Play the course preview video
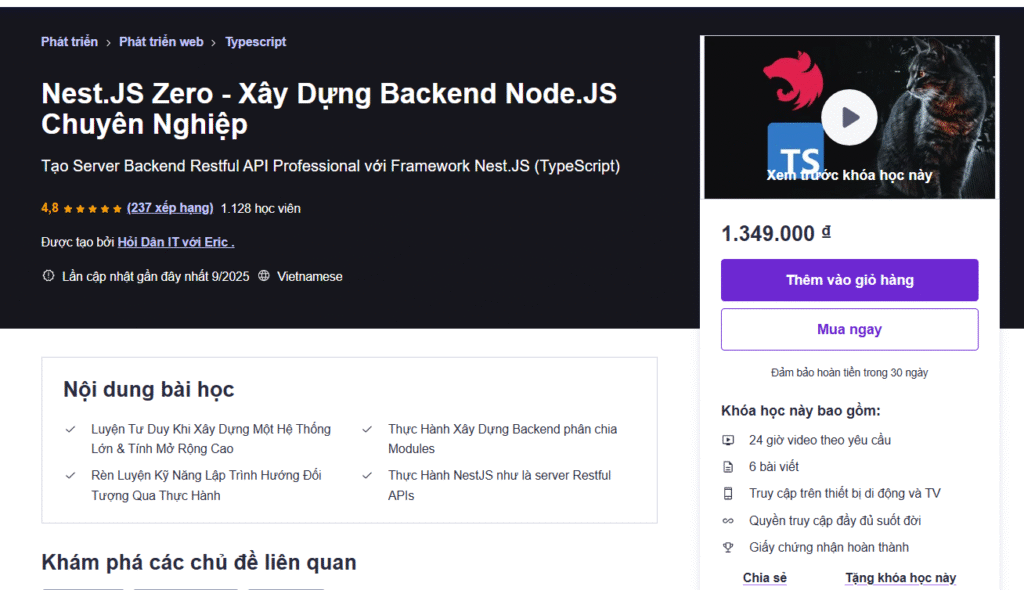This screenshot has width=1024, height=590. [849, 118]
